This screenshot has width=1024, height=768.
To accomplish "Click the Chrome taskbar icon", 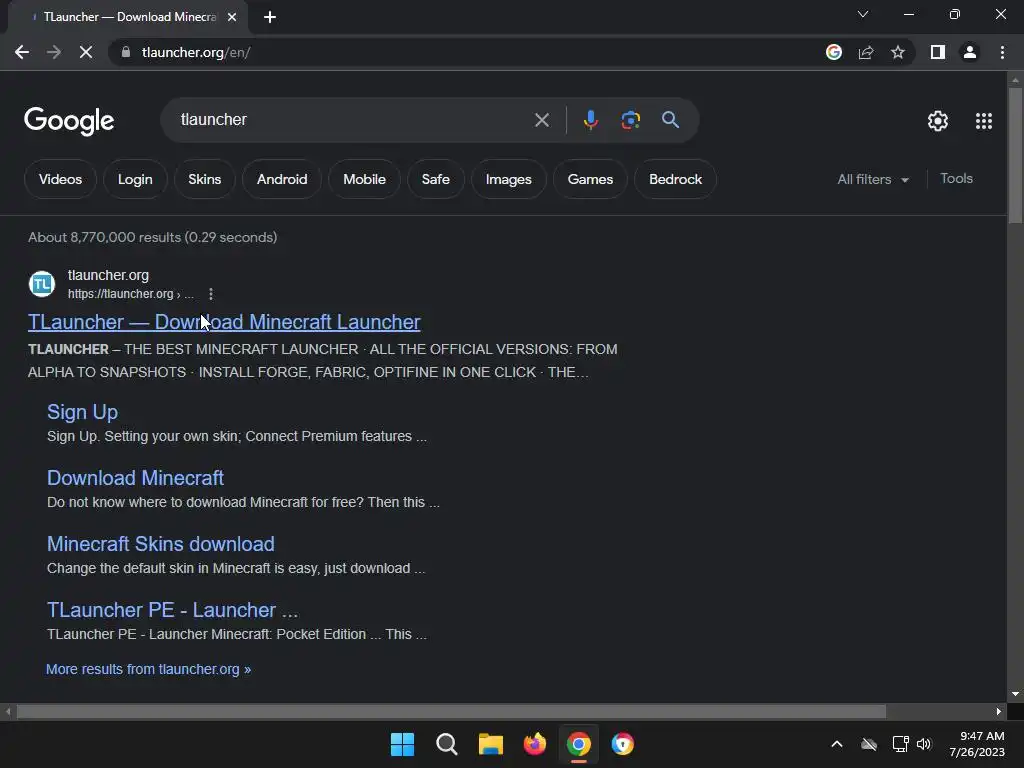I will 579,744.
